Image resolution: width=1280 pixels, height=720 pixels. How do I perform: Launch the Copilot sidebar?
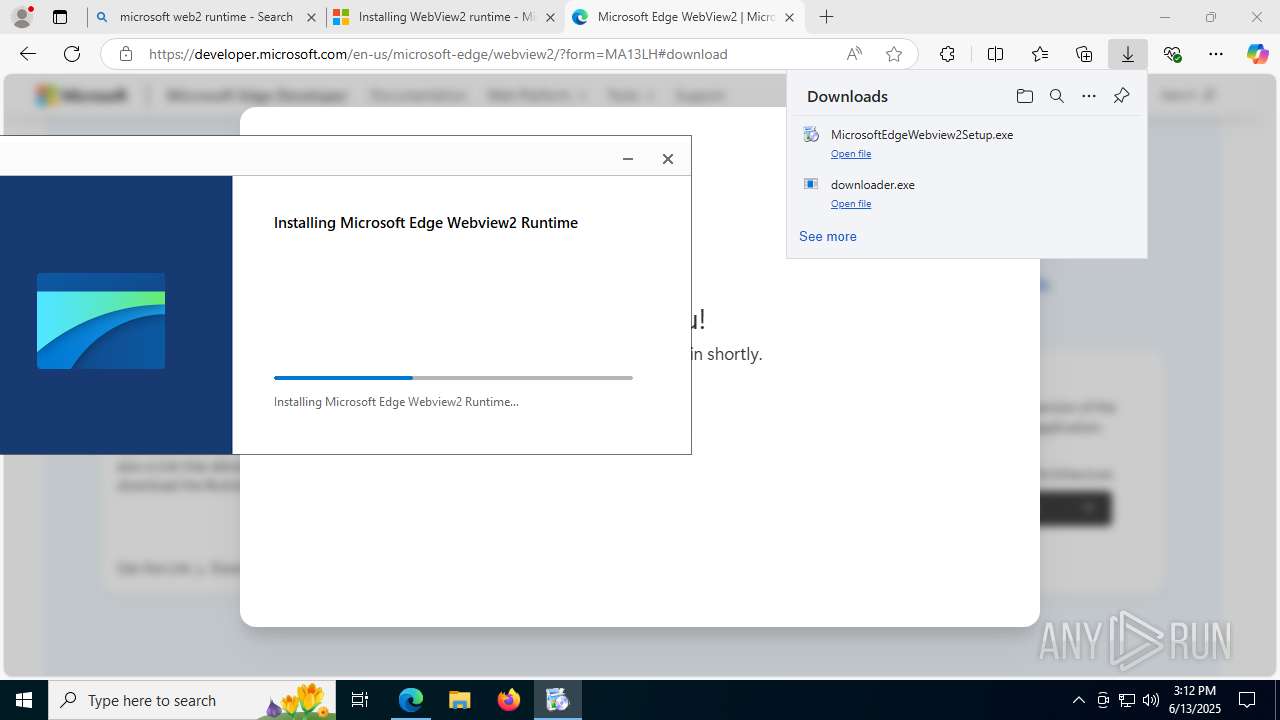point(1257,54)
